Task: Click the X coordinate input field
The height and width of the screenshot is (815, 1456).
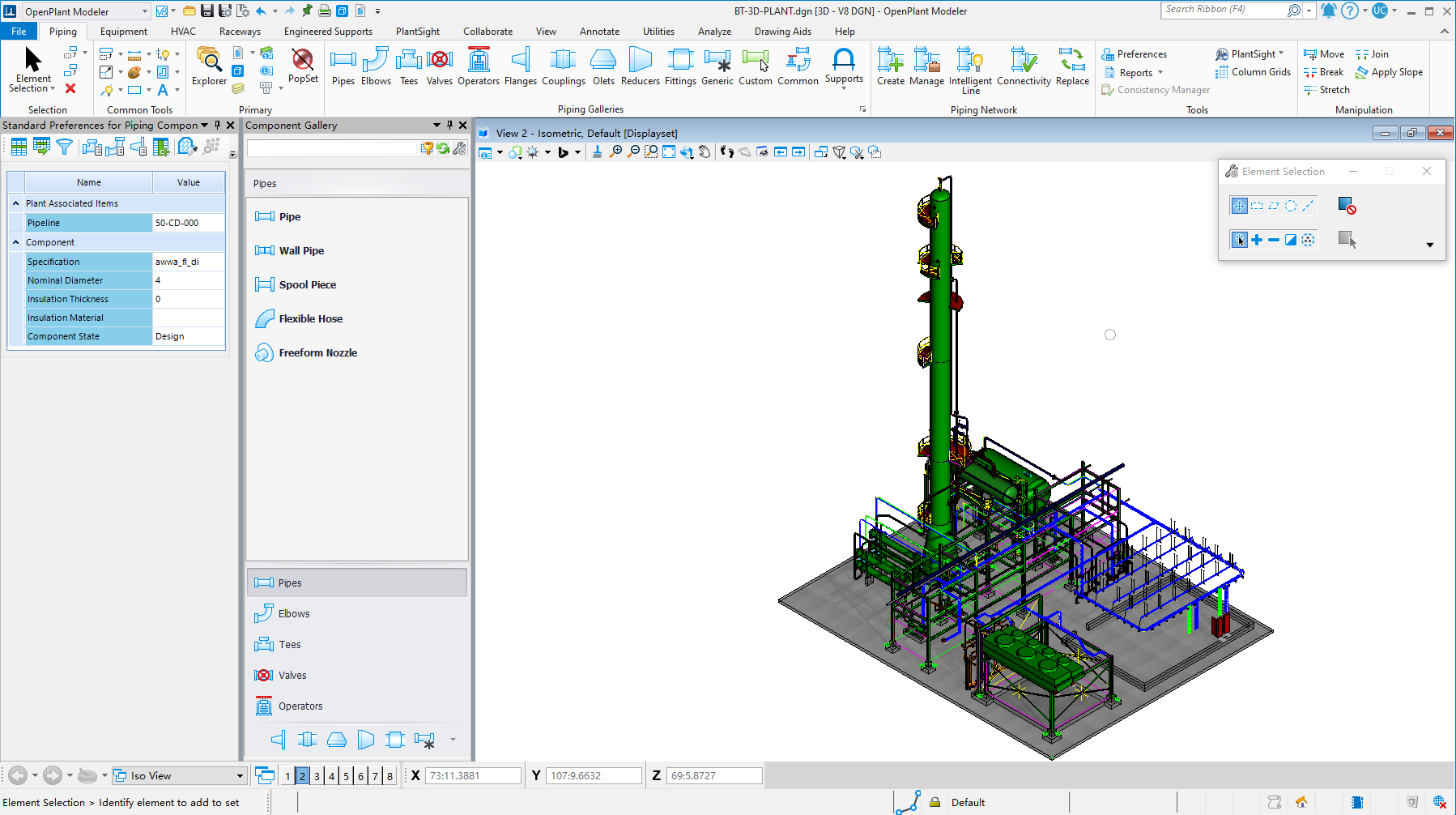Action: 472,775
